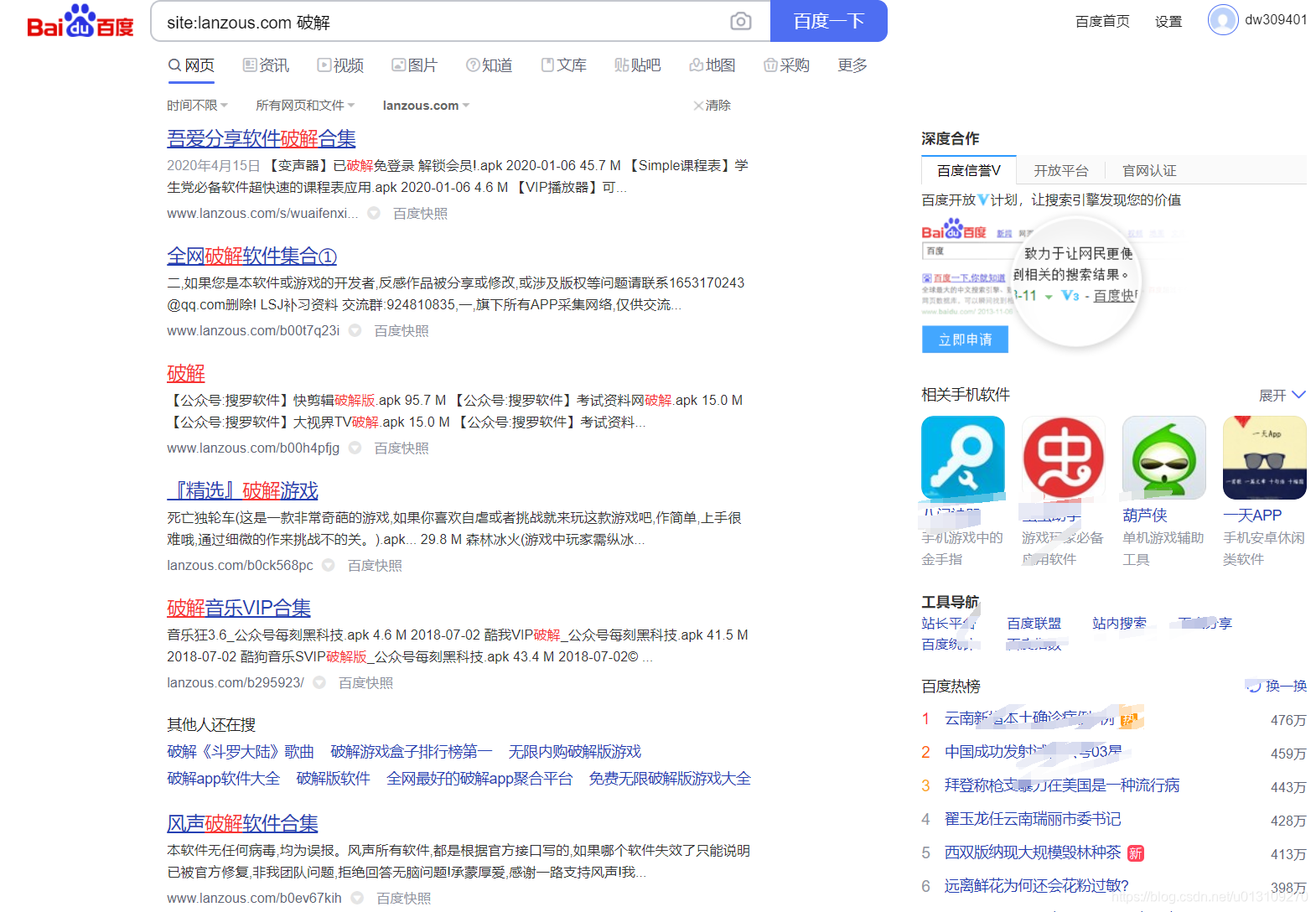
Task: Click verification icon beside b0ck568pc URL
Action: [329, 565]
